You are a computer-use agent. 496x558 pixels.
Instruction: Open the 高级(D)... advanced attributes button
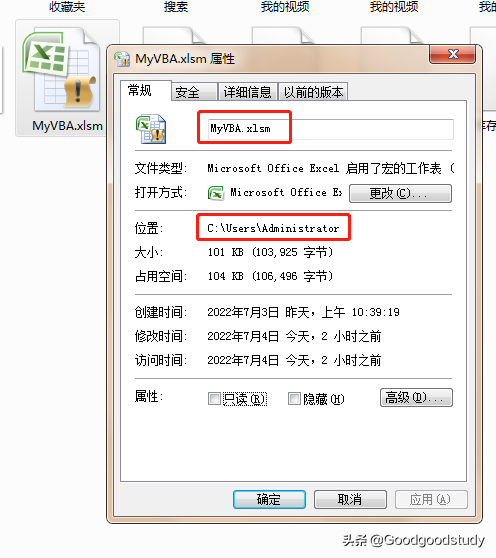416,398
